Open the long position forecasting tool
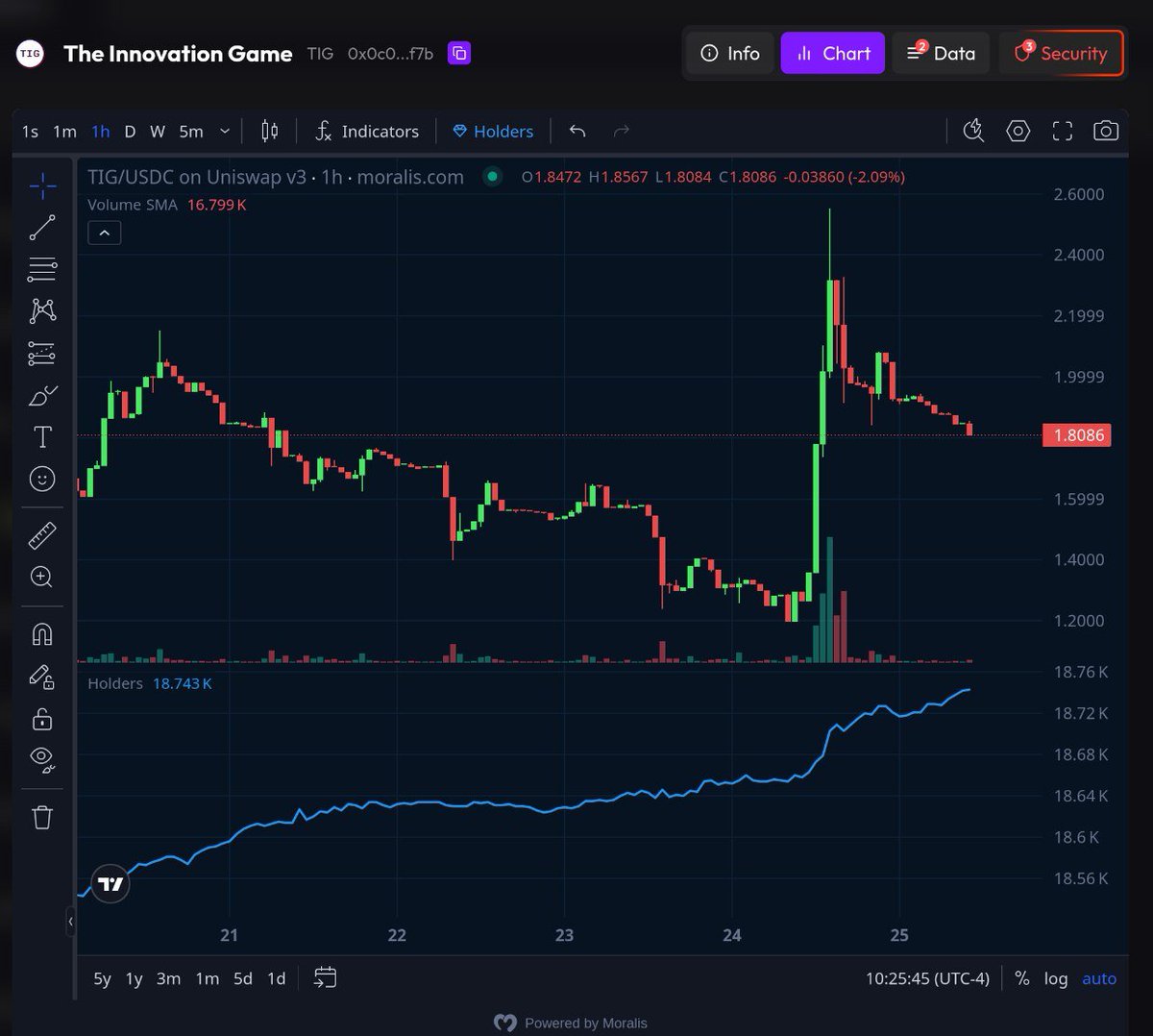The image size is (1153, 1036). [42, 353]
